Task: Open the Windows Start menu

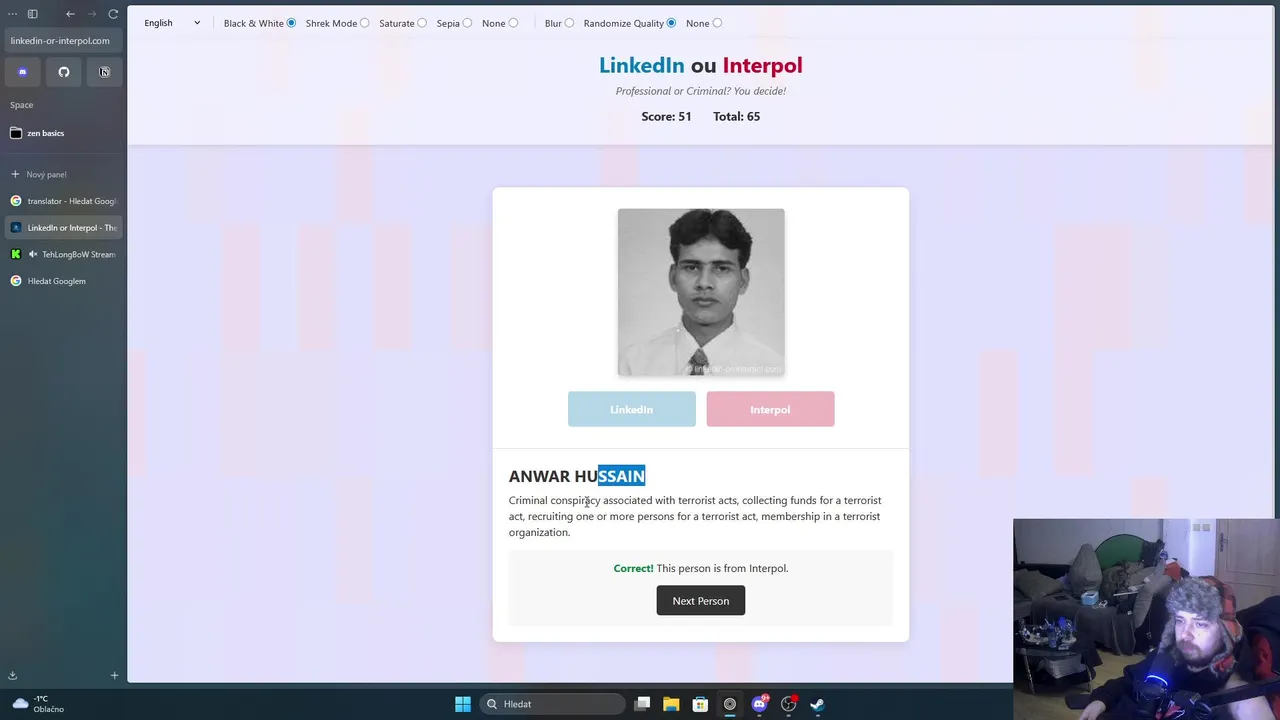Action: [x=463, y=704]
